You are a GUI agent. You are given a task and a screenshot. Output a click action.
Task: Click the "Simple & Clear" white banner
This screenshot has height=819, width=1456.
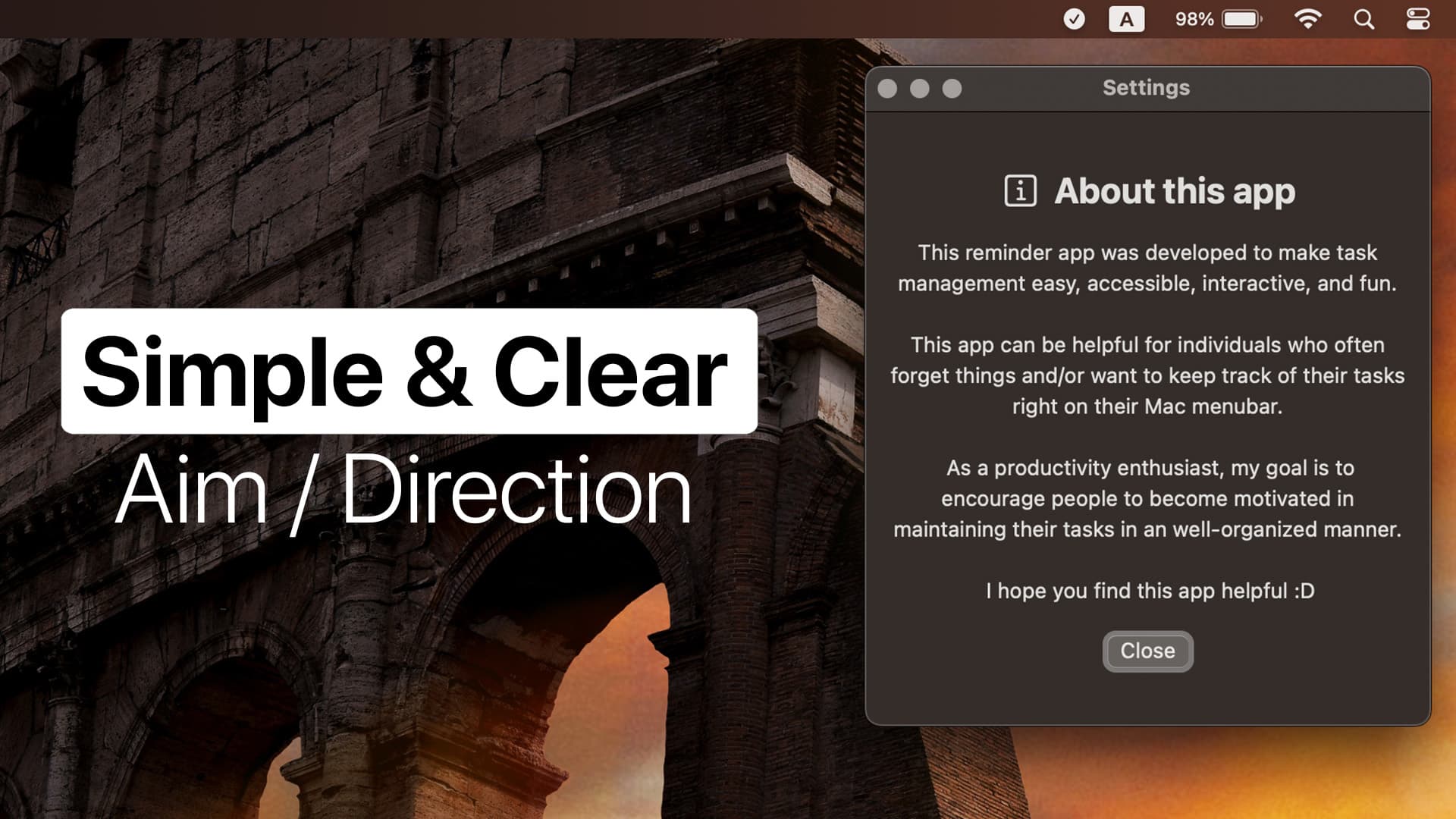click(x=409, y=371)
